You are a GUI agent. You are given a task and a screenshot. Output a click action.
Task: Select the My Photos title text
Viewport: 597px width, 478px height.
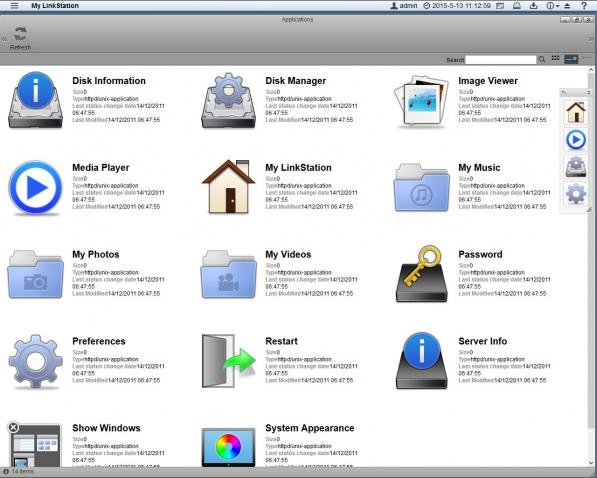tap(96, 254)
